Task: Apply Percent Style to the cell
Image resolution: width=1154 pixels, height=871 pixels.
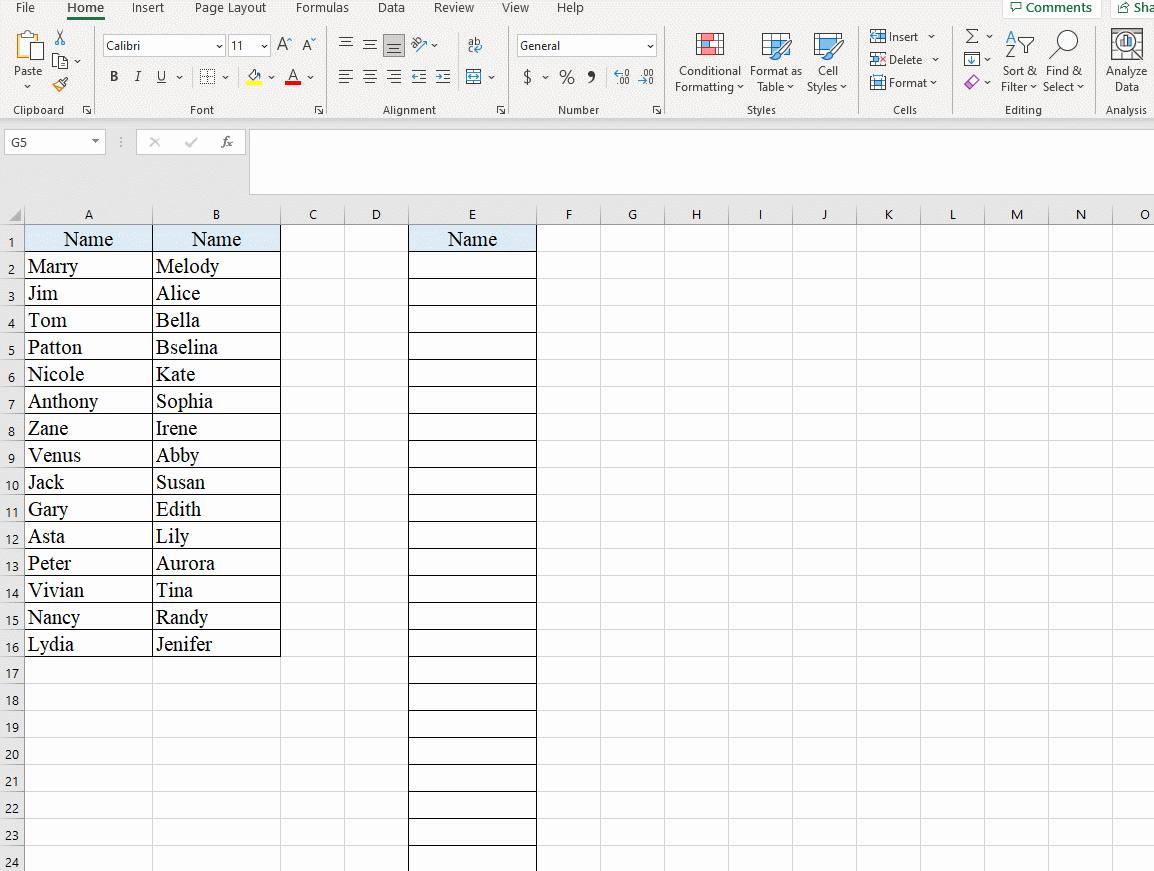Action: pyautogui.click(x=566, y=77)
